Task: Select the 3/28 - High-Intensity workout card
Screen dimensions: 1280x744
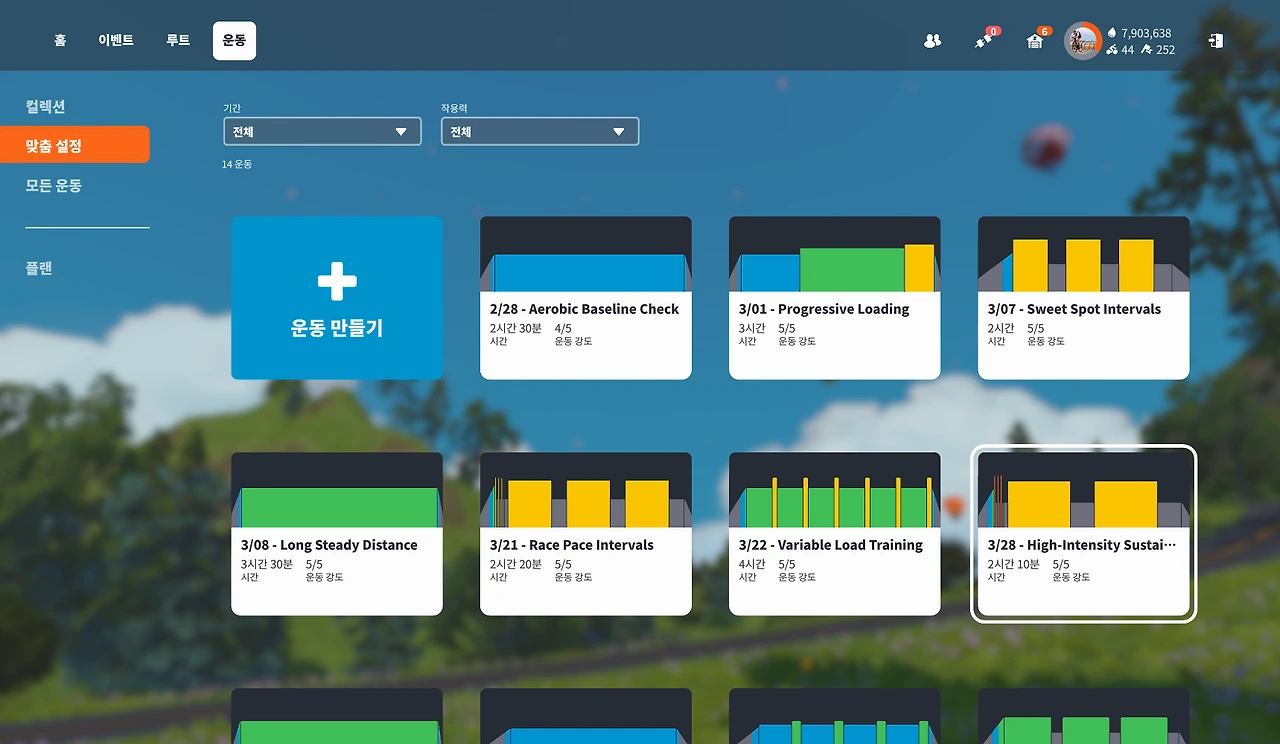Action: (x=1084, y=534)
